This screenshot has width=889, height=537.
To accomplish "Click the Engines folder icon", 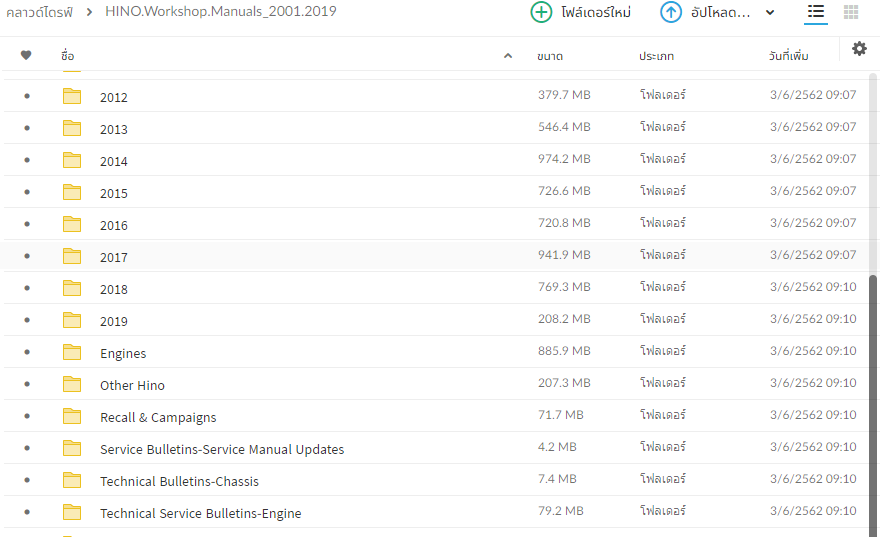I will tap(72, 352).
